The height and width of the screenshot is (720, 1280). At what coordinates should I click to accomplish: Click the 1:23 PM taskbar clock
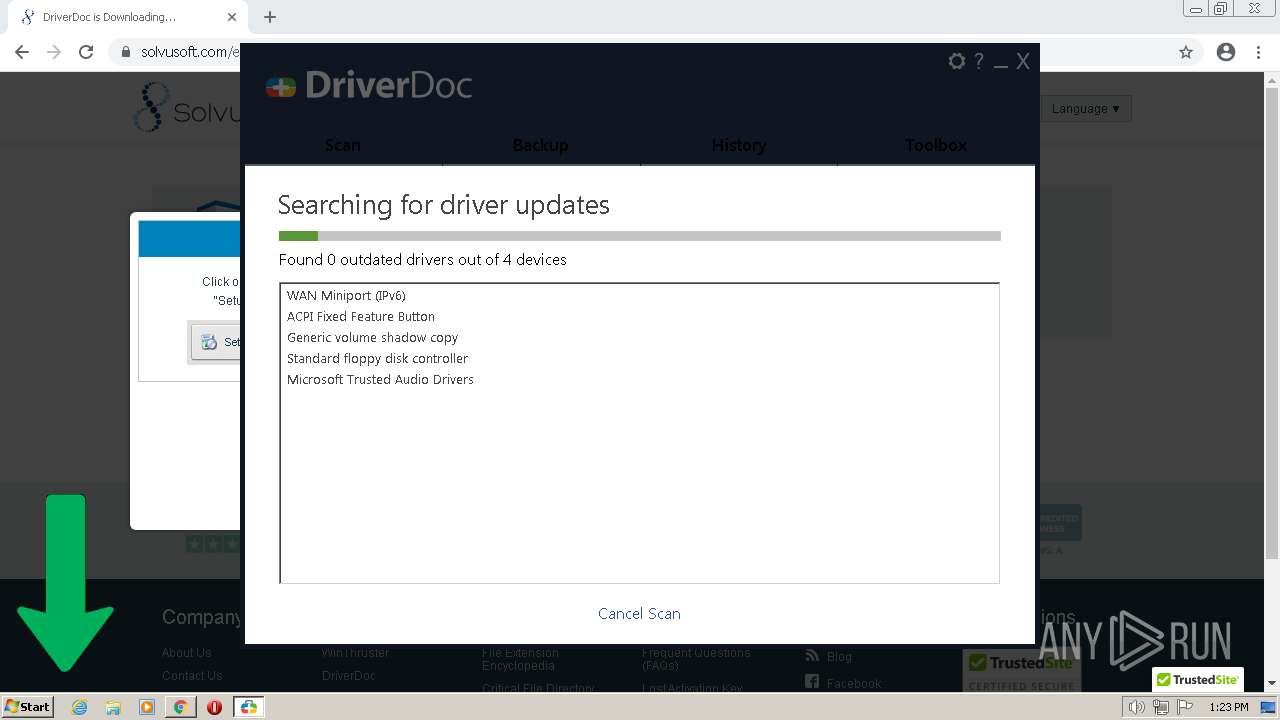click(x=1229, y=707)
